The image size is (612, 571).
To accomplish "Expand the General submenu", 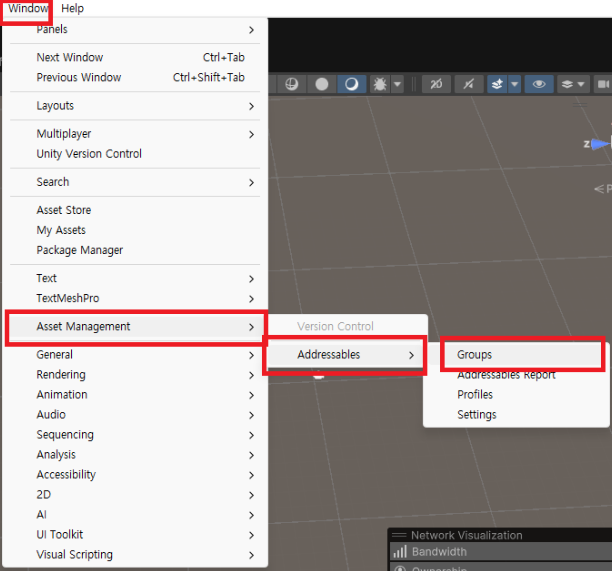I will 135,355.
